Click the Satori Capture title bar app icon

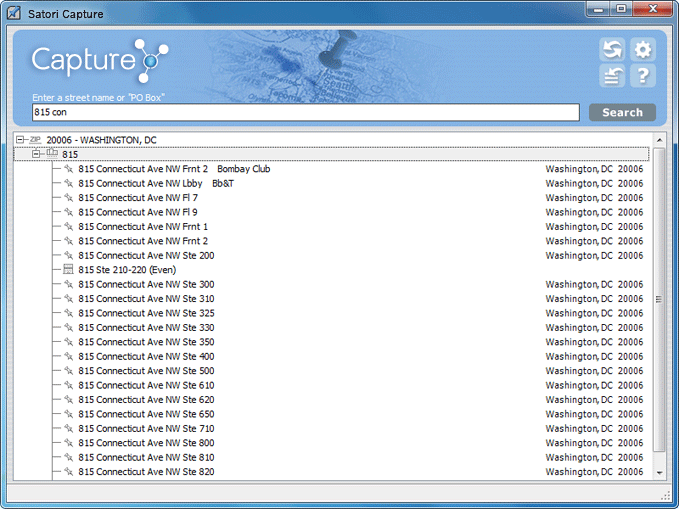click(14, 13)
